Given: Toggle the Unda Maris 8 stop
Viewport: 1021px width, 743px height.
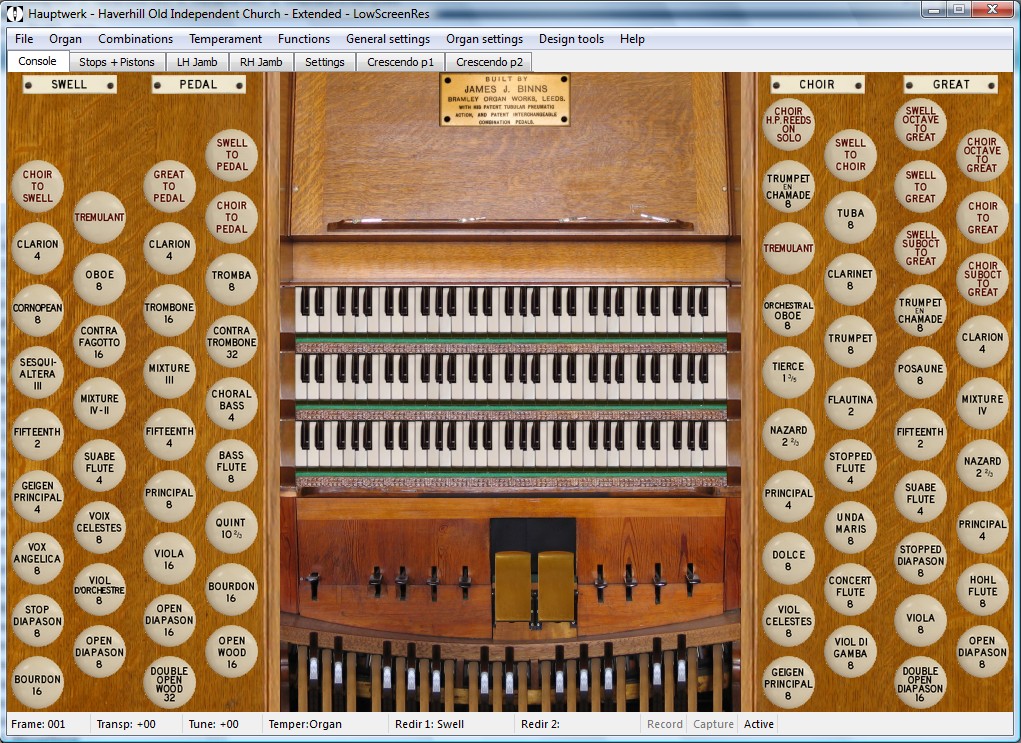Looking at the screenshot, I should pyautogui.click(x=850, y=527).
